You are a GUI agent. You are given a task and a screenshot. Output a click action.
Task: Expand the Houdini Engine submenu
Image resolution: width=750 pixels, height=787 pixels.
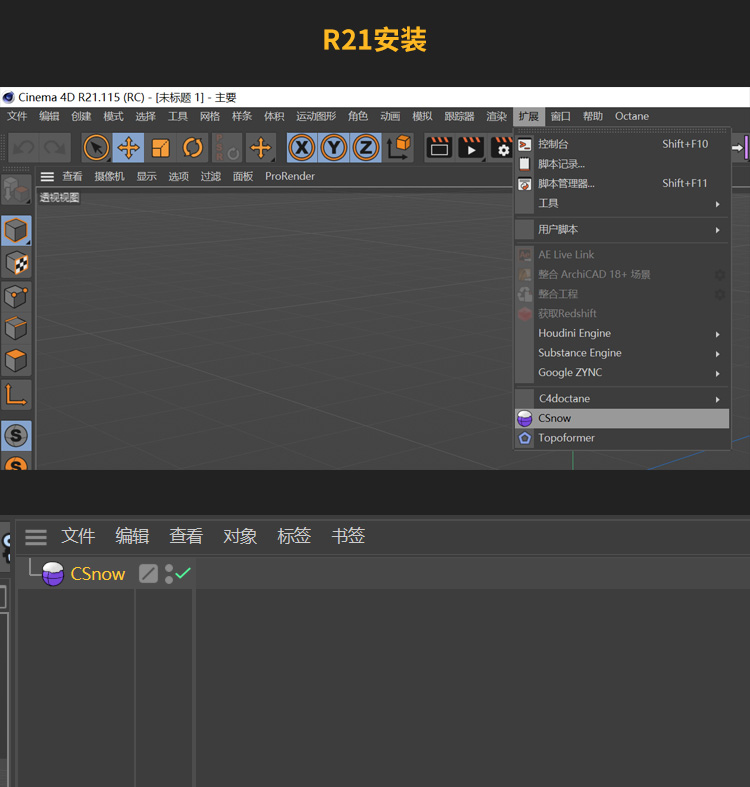pos(622,333)
